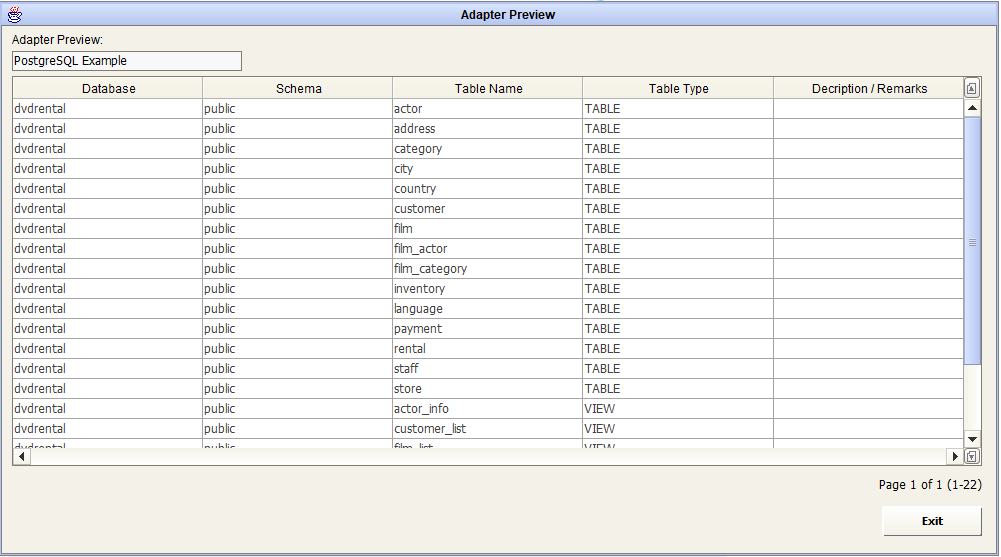Select the 'actor' table name cell
Screen dimensions: 1001x557
[488, 108]
